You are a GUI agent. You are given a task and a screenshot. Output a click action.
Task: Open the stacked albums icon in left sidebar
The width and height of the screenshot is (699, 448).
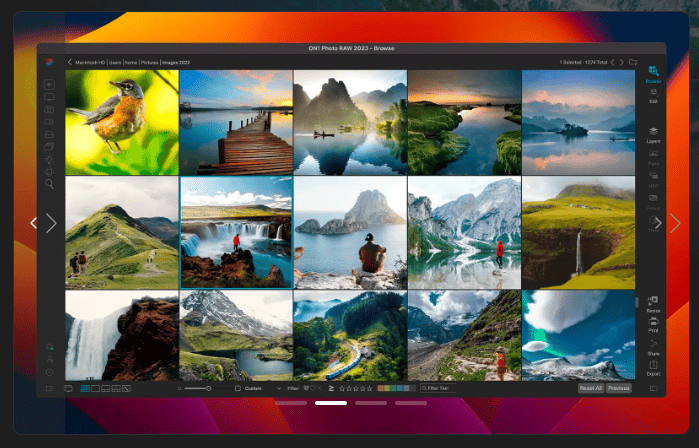point(49,147)
